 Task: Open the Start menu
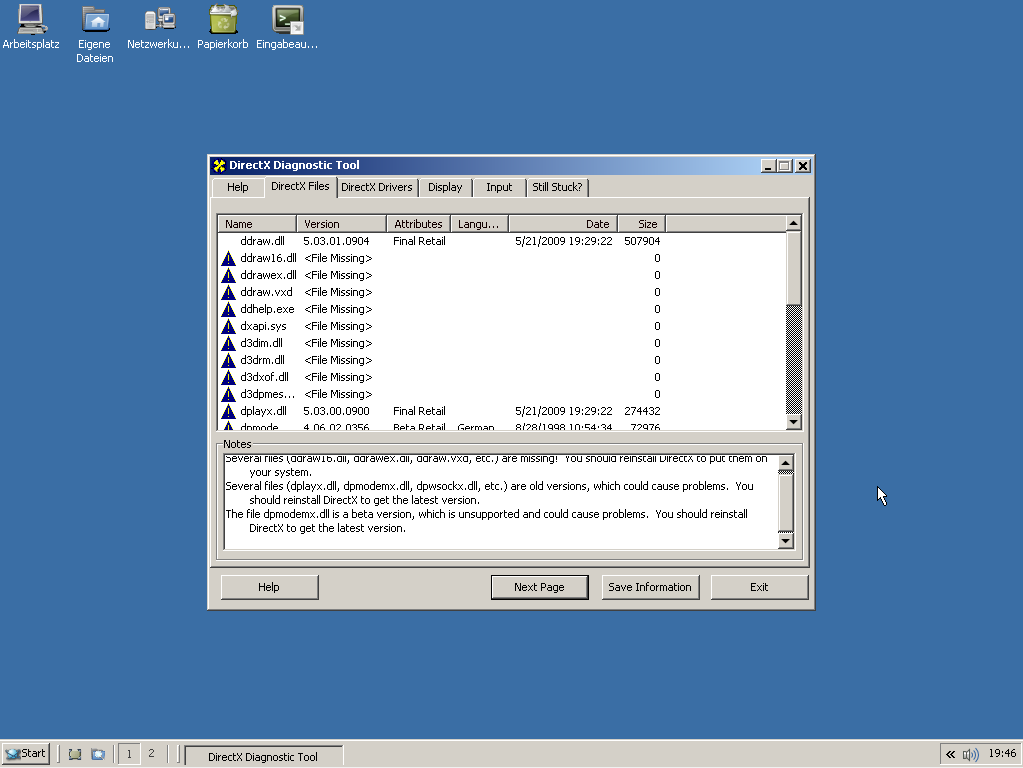pos(26,754)
